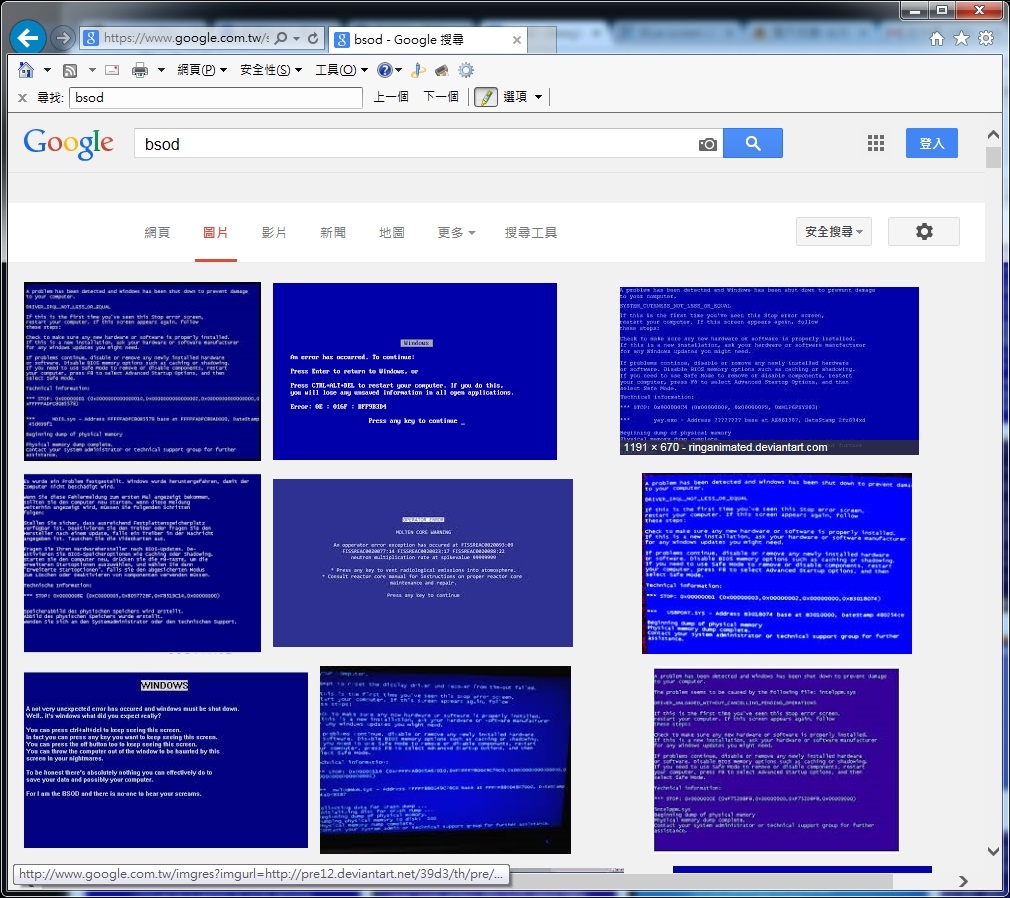
Task: Click the Google logo
Action: click(68, 143)
